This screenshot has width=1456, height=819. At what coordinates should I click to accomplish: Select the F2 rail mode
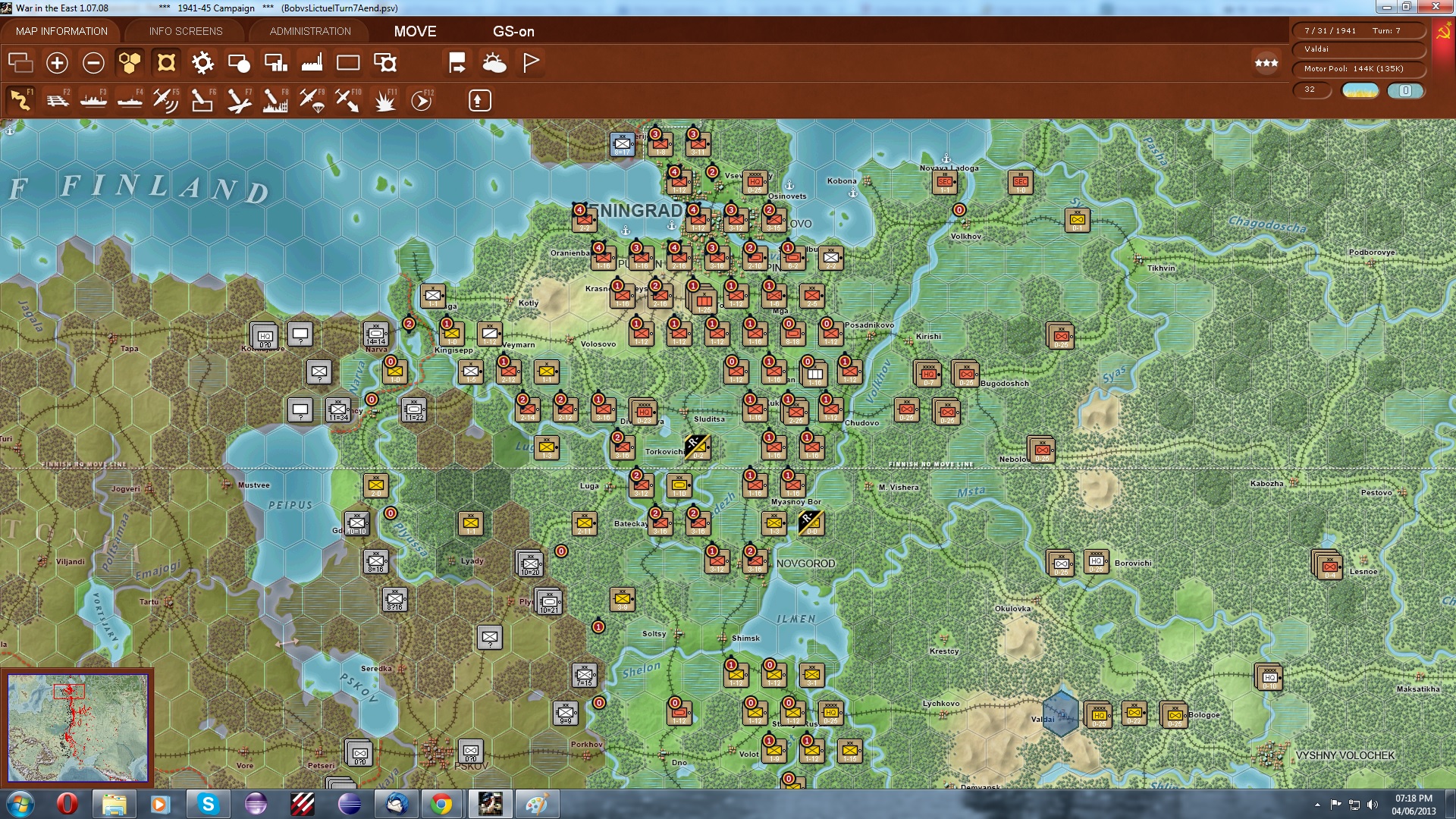point(57,100)
